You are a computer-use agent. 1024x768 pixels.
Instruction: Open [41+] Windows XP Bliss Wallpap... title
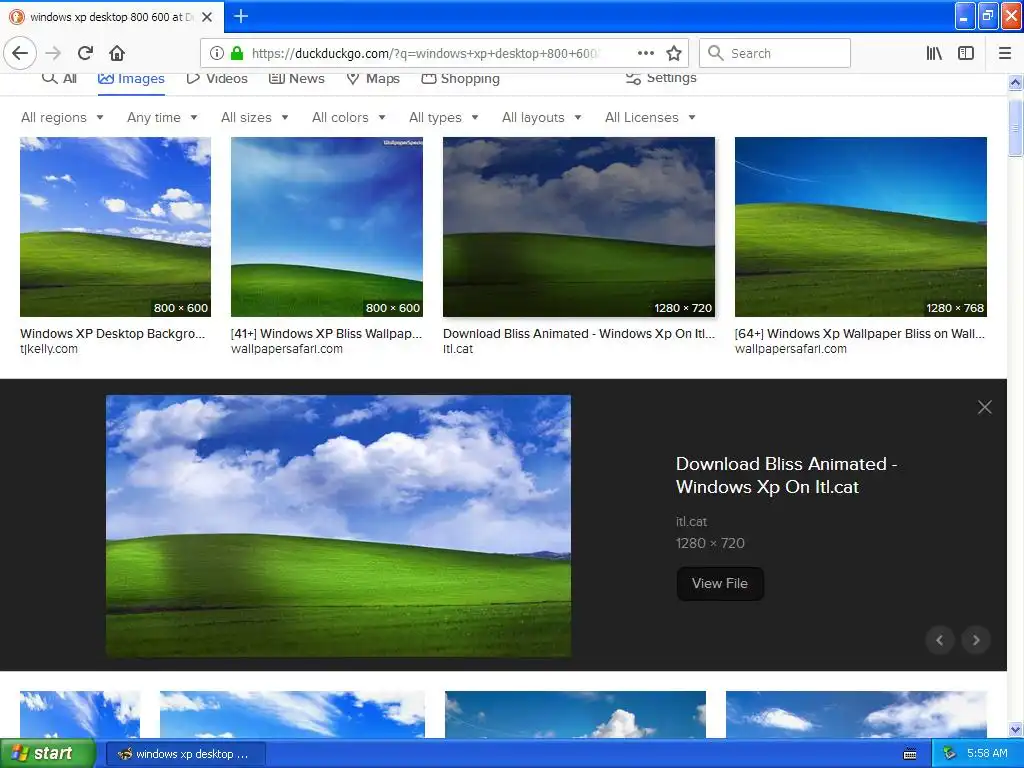point(327,334)
